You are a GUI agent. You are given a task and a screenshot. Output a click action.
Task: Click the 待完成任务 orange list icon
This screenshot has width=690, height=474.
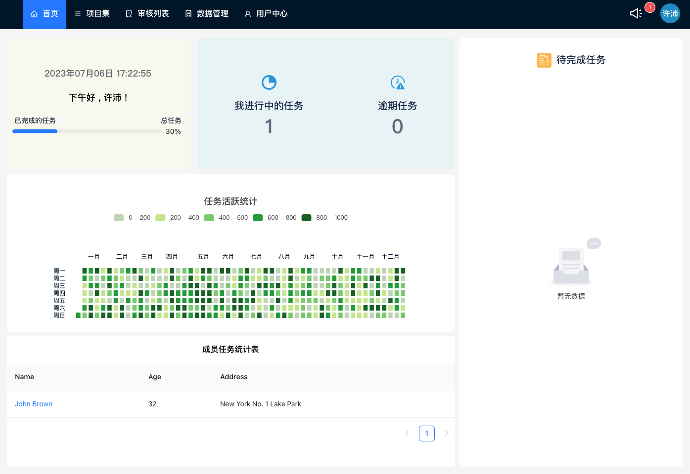click(x=544, y=60)
